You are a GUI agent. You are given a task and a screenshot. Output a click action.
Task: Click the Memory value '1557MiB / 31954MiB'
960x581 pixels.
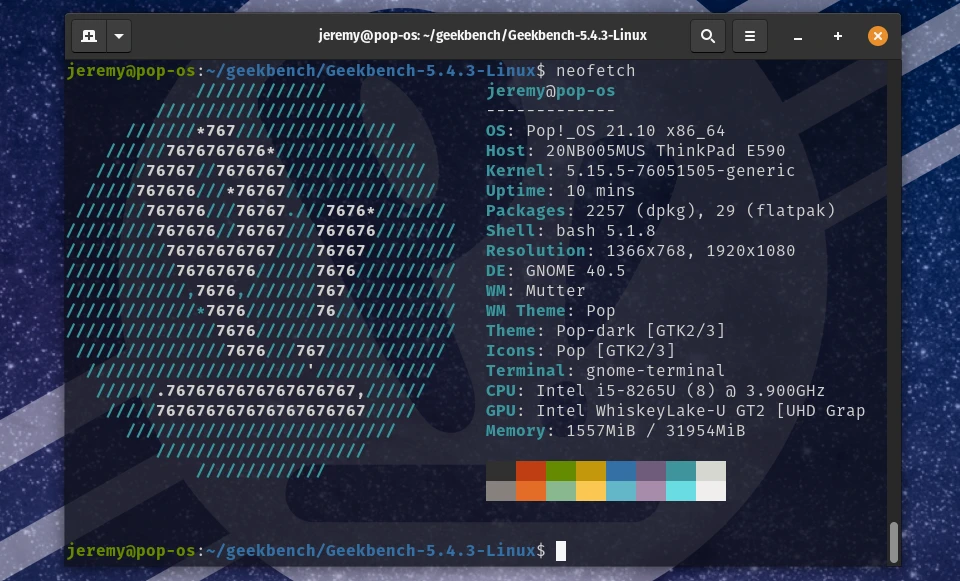click(655, 431)
